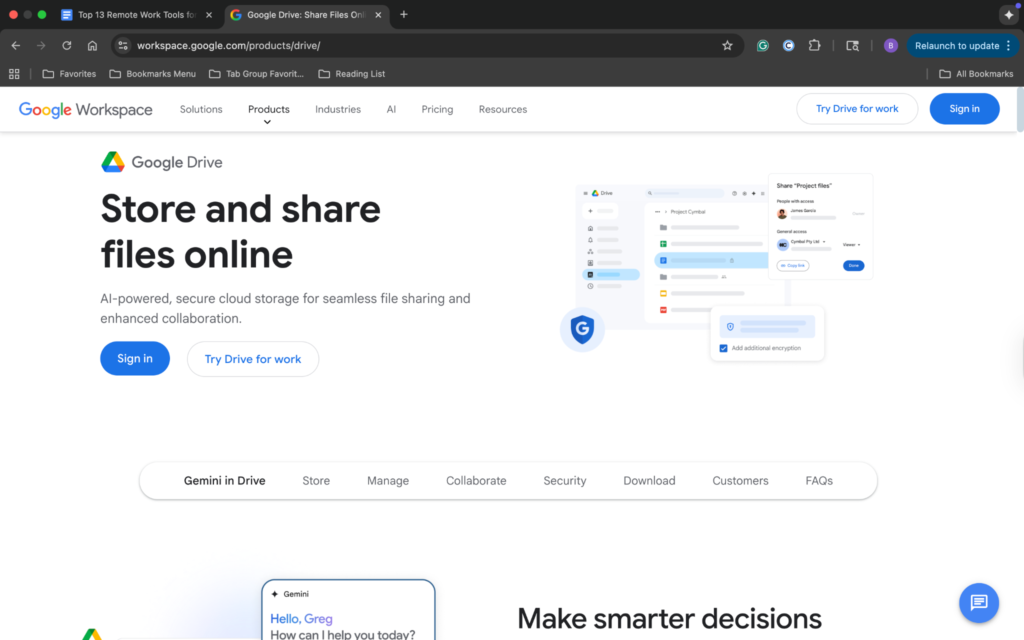The height and width of the screenshot is (640, 1024).
Task: Jump to the Download section
Action: pos(649,481)
